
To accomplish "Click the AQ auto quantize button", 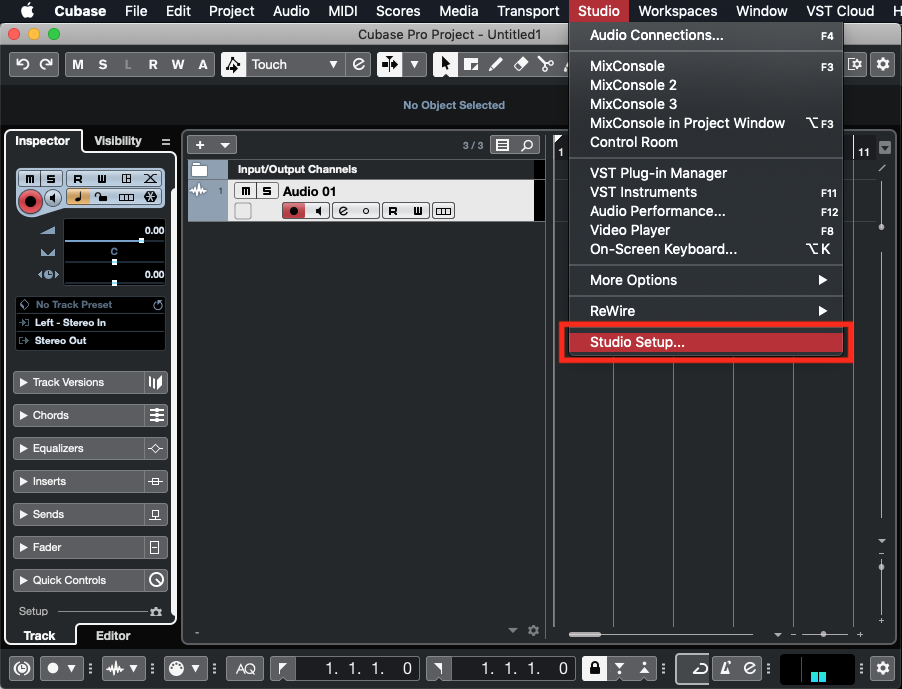I will (246, 668).
